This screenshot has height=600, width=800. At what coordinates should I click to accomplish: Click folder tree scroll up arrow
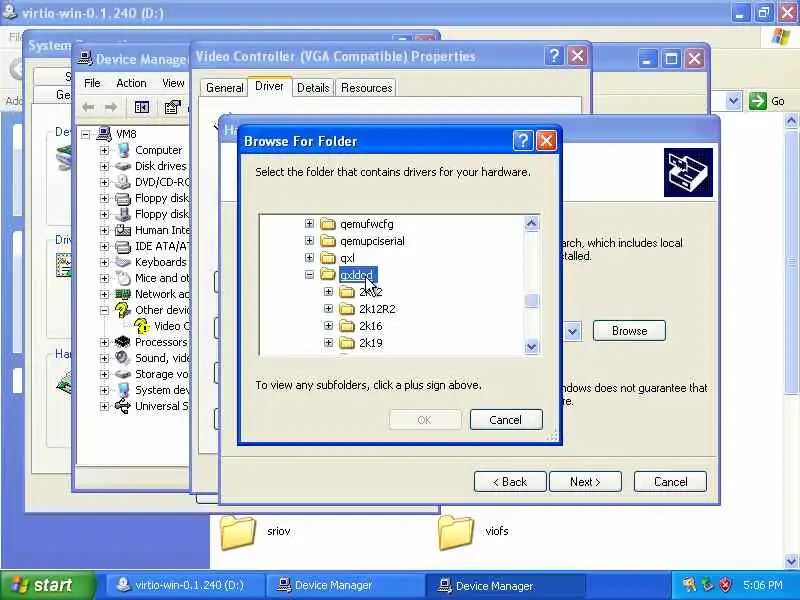coord(531,223)
